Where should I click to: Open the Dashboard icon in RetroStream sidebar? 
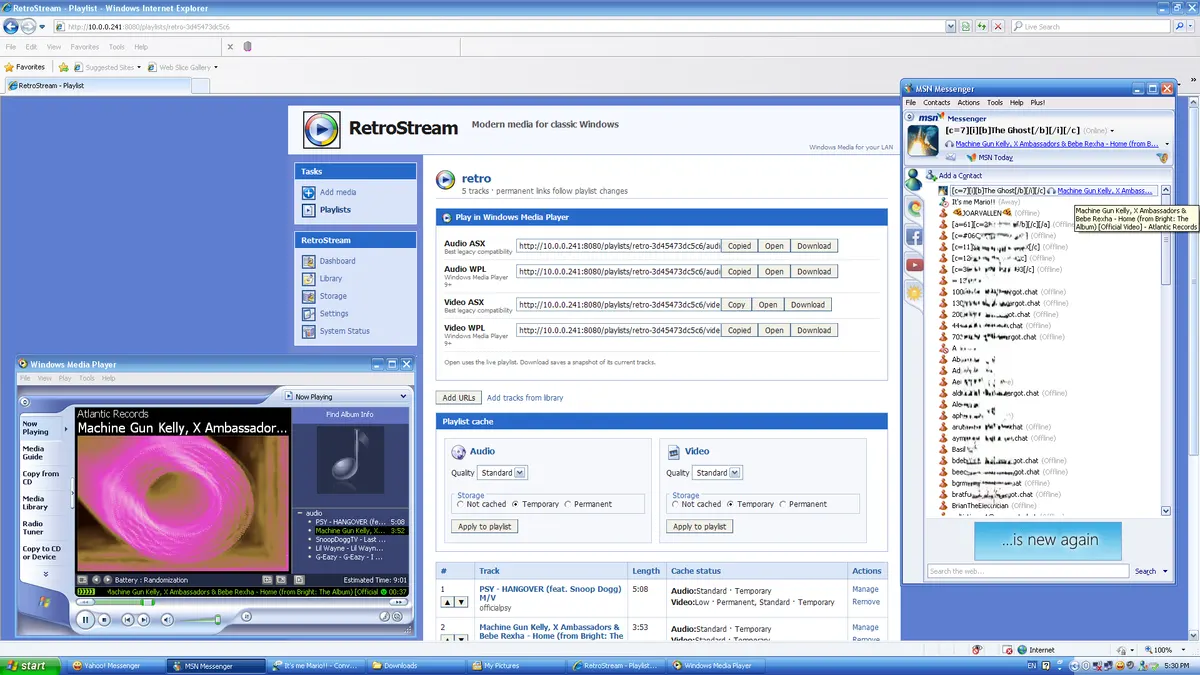[x=309, y=261]
